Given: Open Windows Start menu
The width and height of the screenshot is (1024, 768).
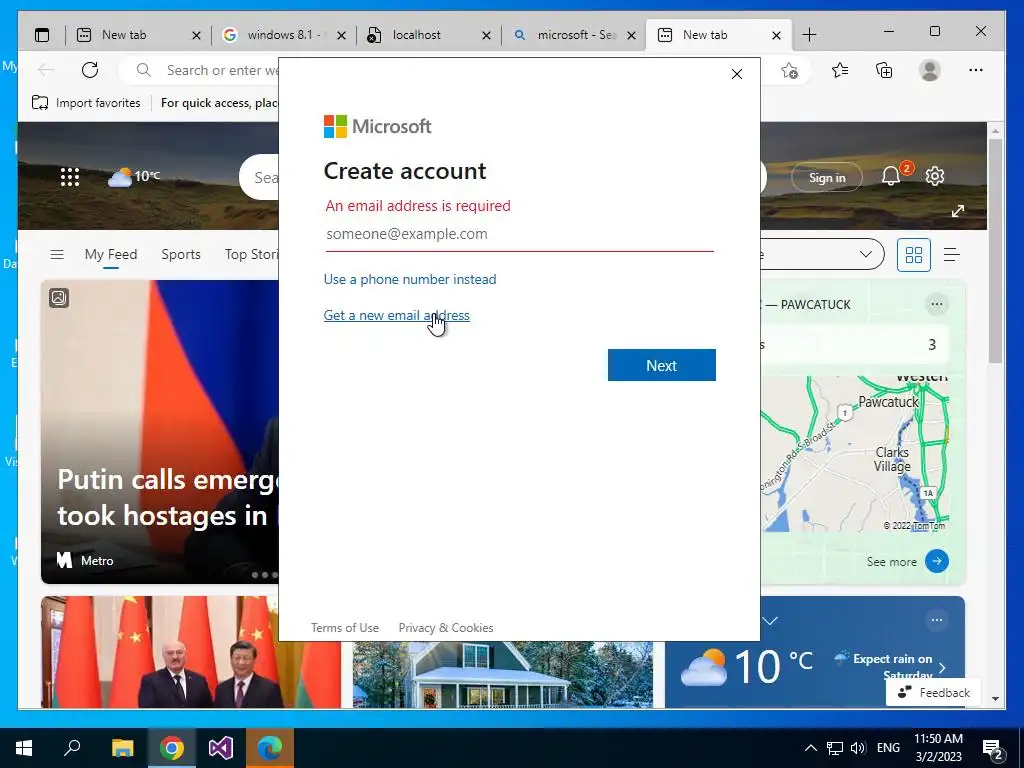Looking at the screenshot, I should (x=24, y=748).
